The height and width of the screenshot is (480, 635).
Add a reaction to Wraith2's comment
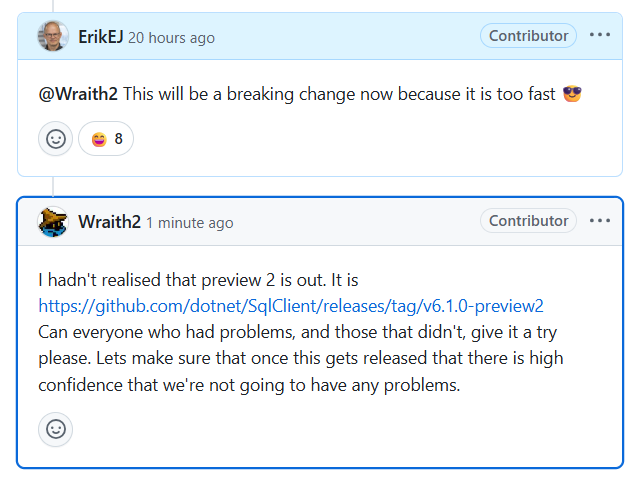coord(56,429)
